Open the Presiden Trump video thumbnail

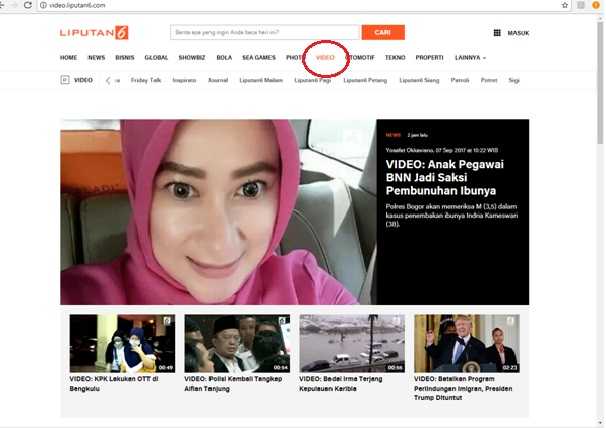tap(467, 343)
